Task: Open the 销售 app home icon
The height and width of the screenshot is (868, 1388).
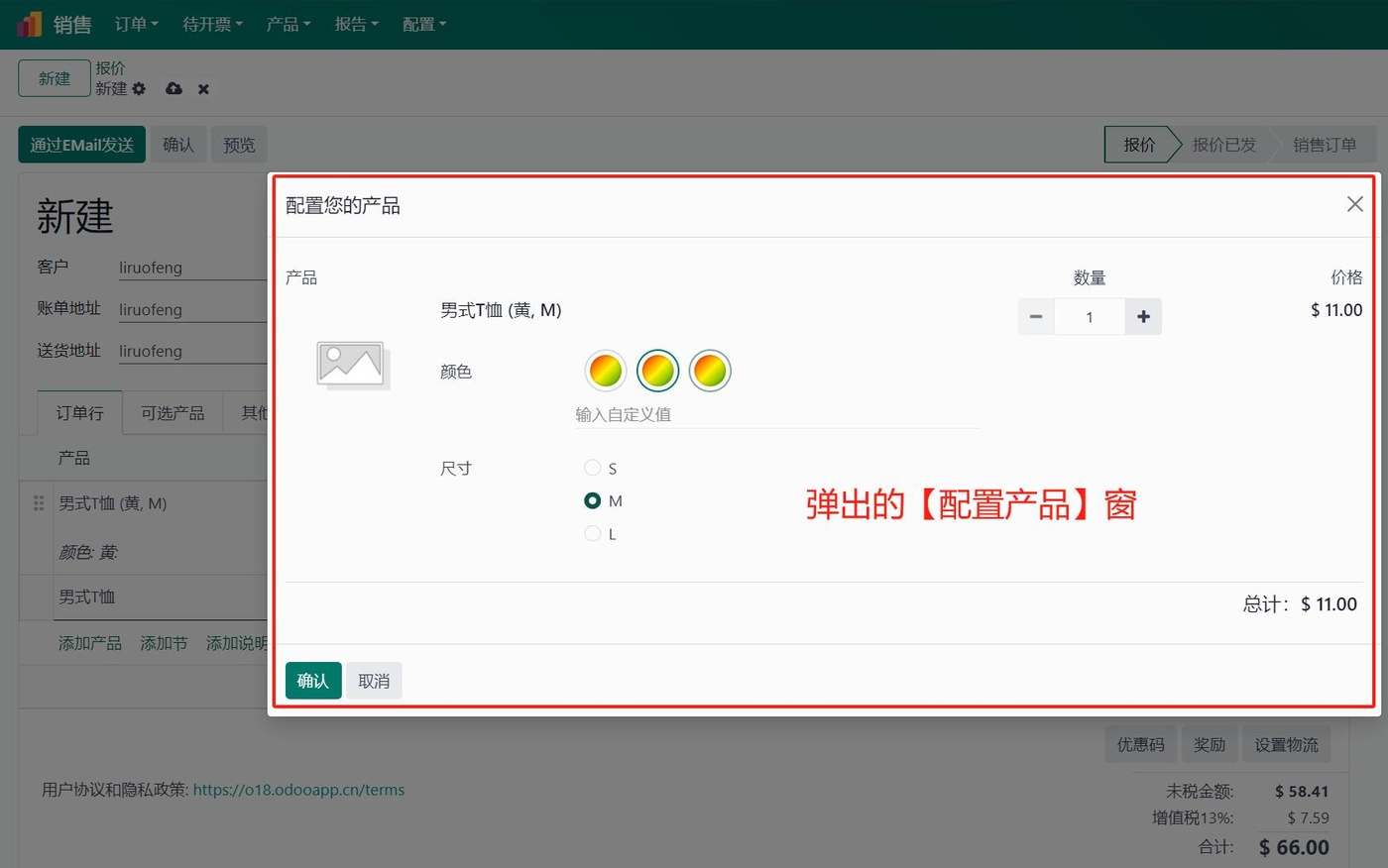Action: tap(29, 23)
